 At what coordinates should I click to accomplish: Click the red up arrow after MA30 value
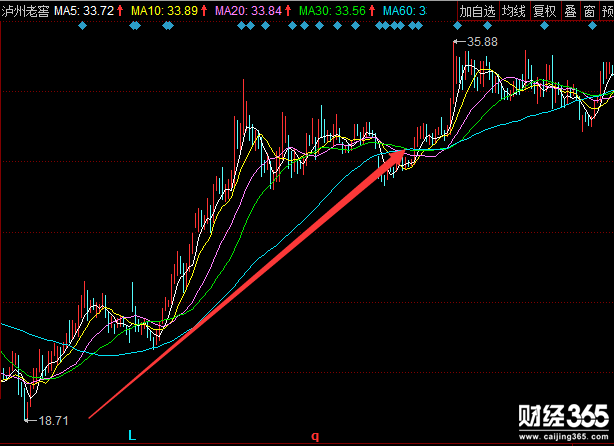372,11
